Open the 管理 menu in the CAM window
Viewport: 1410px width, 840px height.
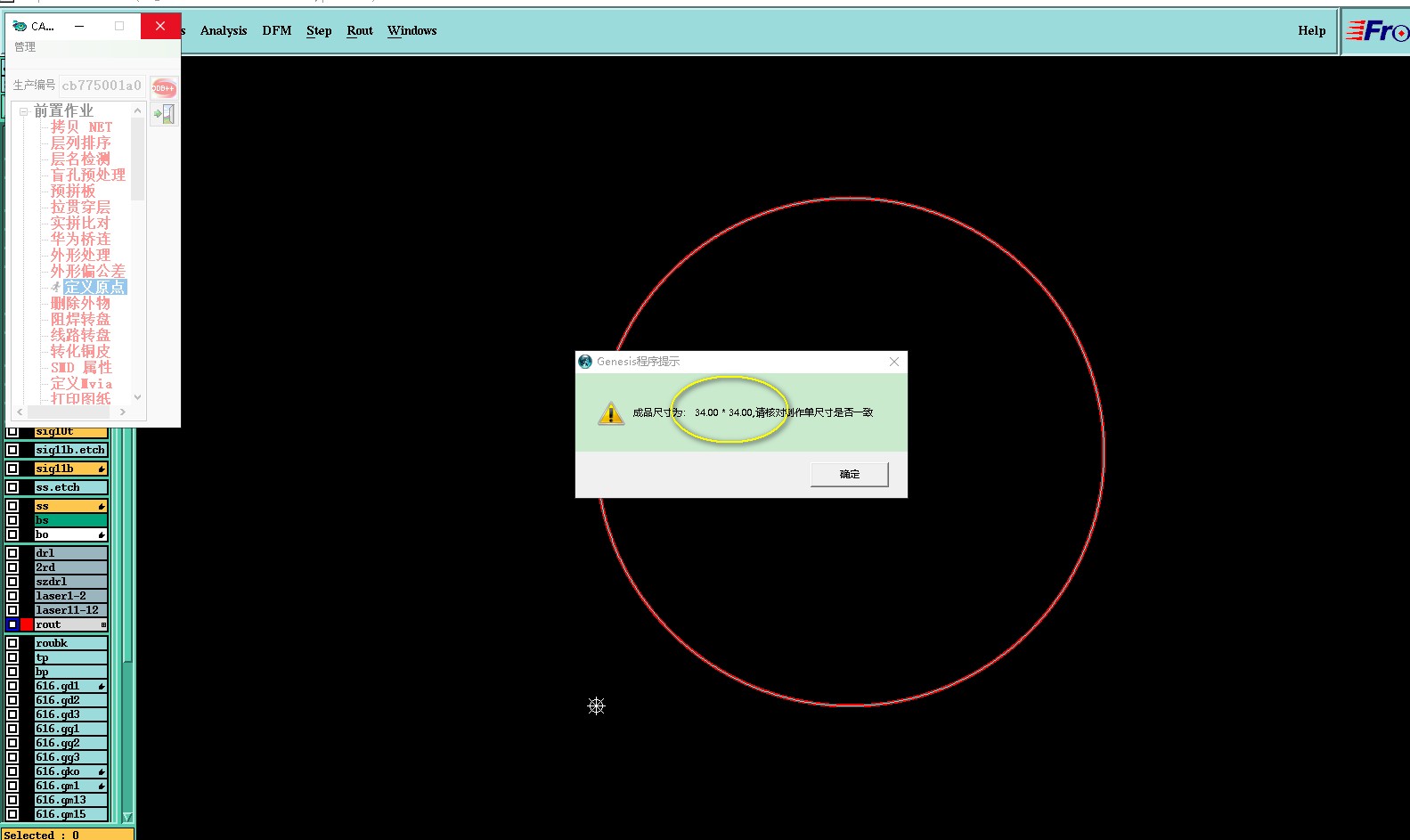tap(25, 47)
